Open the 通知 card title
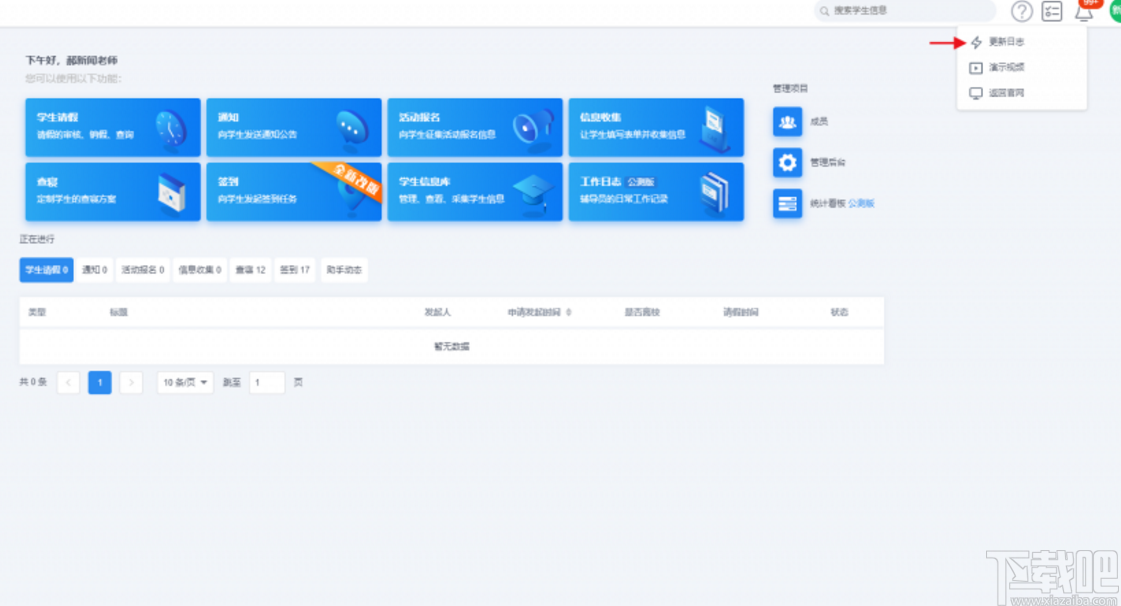This screenshot has height=606, width=1121. (228, 117)
